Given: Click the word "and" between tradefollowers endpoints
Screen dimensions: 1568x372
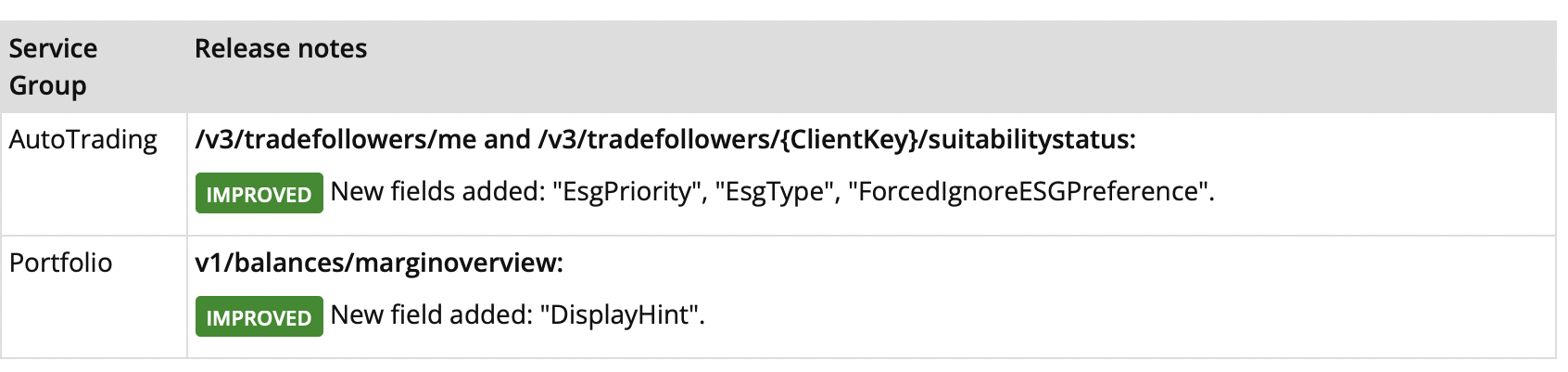Looking at the screenshot, I should click(508, 140).
